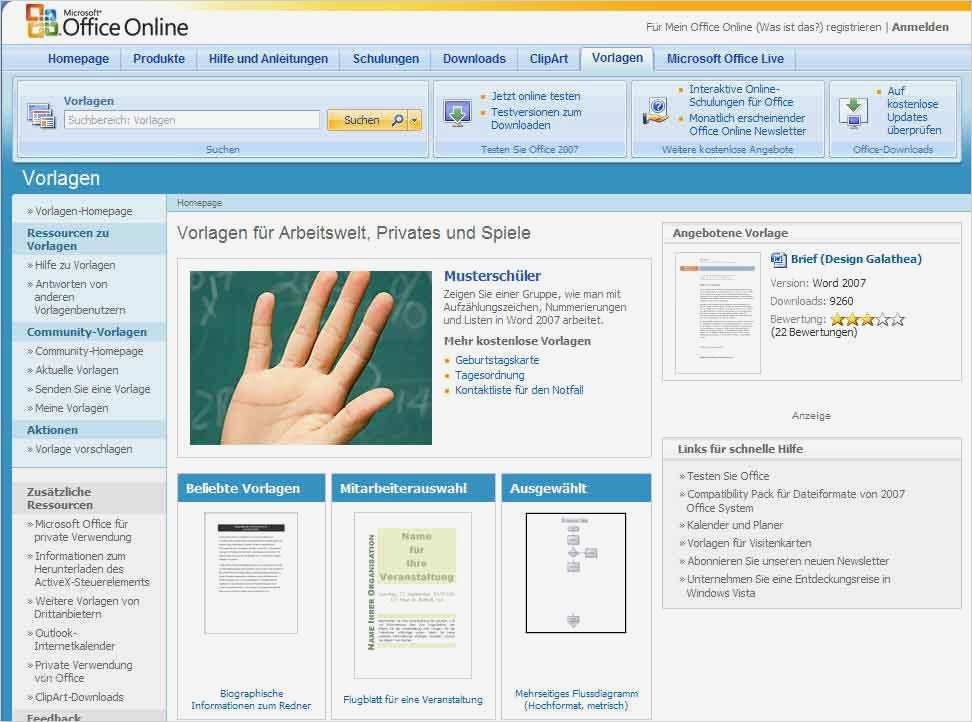Open Geburtstagskarte template link
This screenshot has width=972, height=722.
click(x=497, y=360)
